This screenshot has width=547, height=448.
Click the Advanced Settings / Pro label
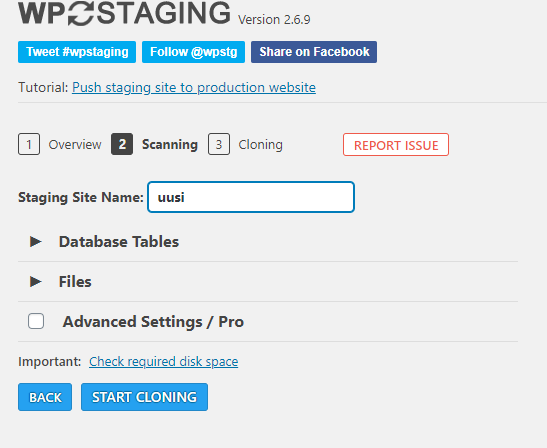tap(153, 322)
